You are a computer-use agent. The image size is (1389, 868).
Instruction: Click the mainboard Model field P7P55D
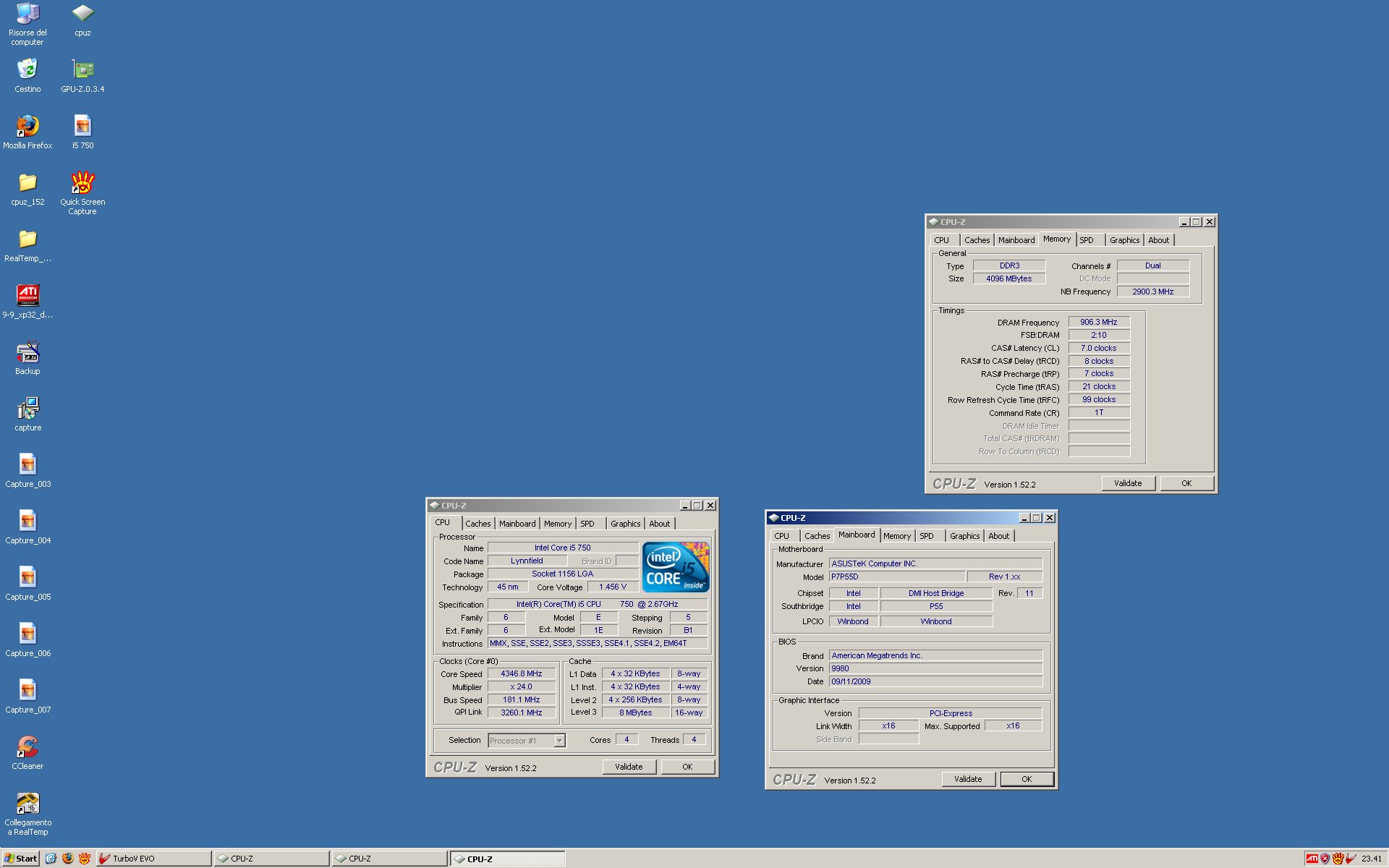coord(897,576)
